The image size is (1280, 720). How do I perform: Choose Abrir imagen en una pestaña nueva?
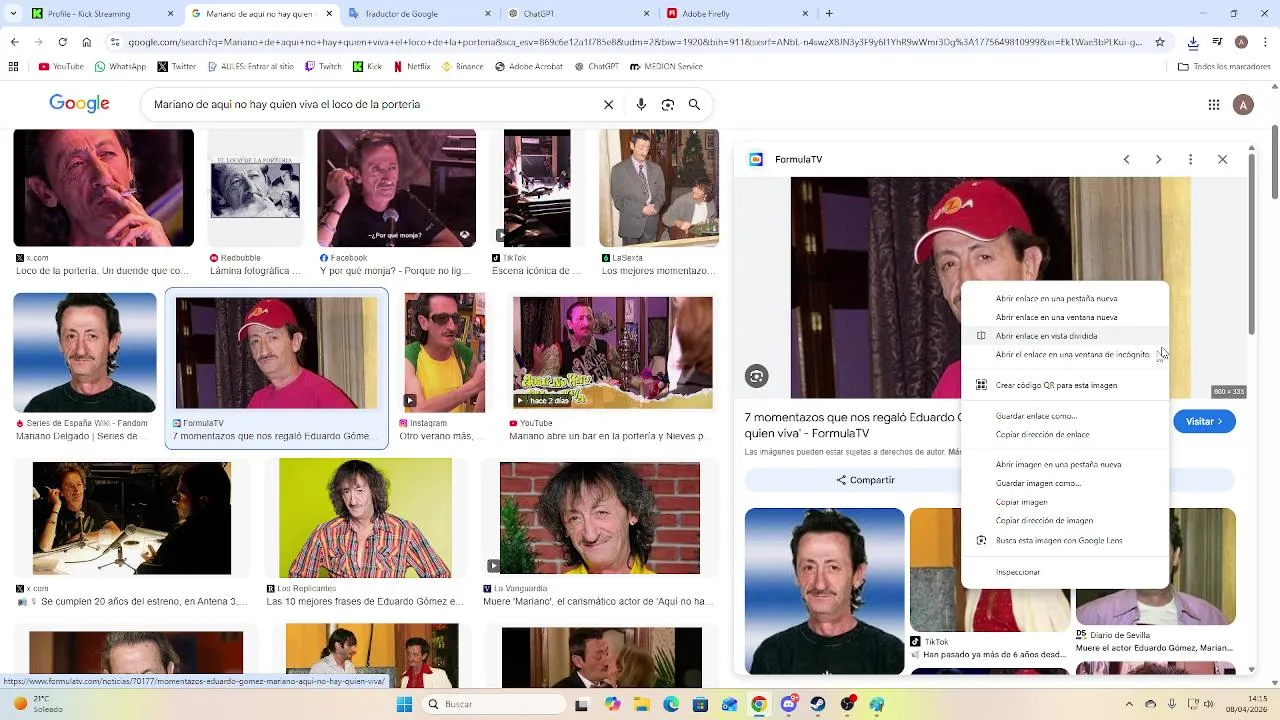[1065, 465]
